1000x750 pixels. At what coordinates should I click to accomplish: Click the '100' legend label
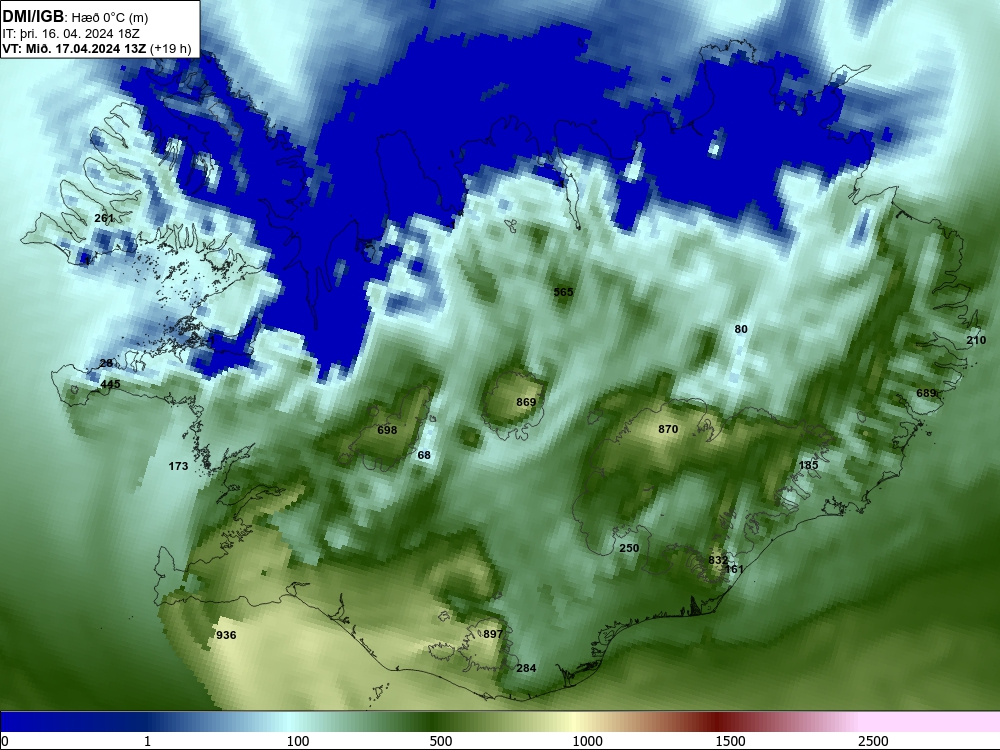pos(298,741)
